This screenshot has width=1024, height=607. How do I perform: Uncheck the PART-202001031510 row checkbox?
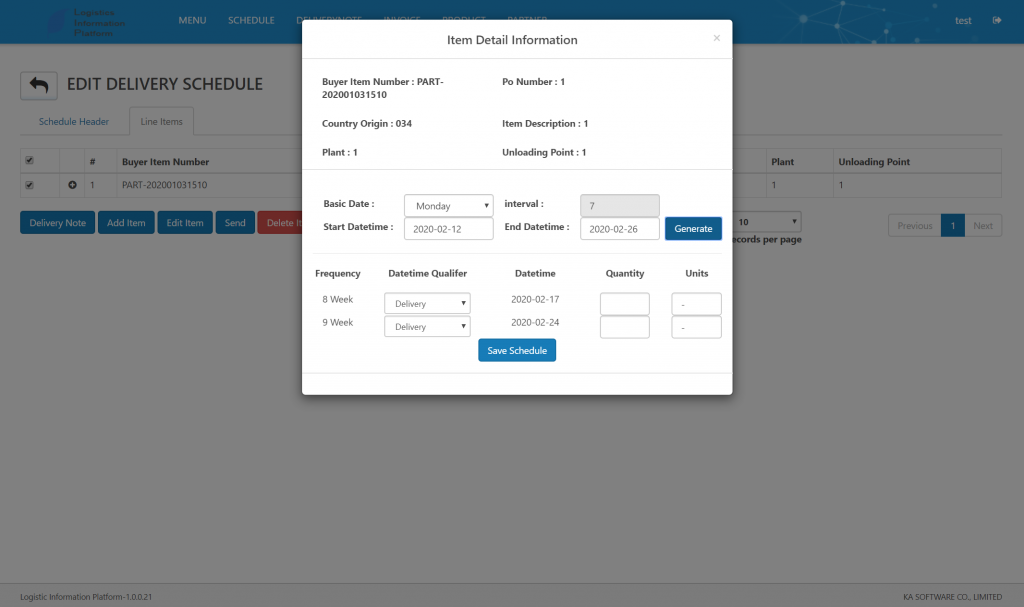tap(29, 185)
